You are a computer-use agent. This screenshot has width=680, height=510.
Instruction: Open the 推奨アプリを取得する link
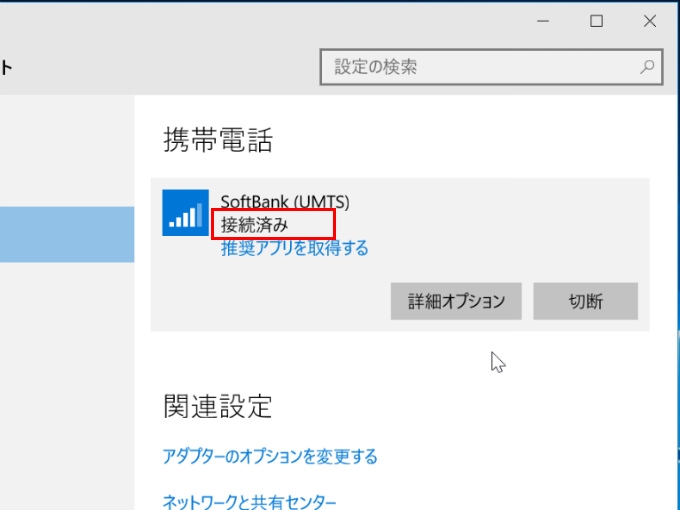pyautogui.click(x=294, y=248)
